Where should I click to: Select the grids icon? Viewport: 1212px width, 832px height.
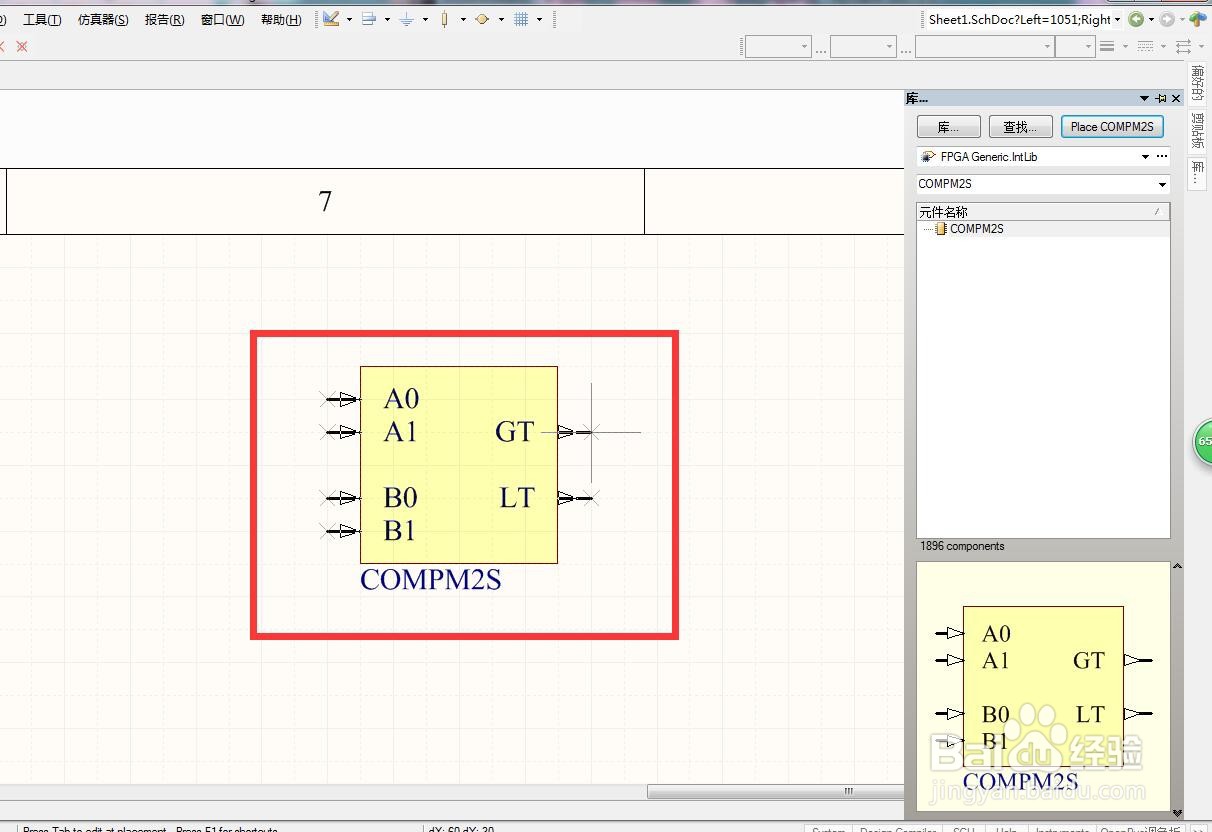(x=521, y=19)
